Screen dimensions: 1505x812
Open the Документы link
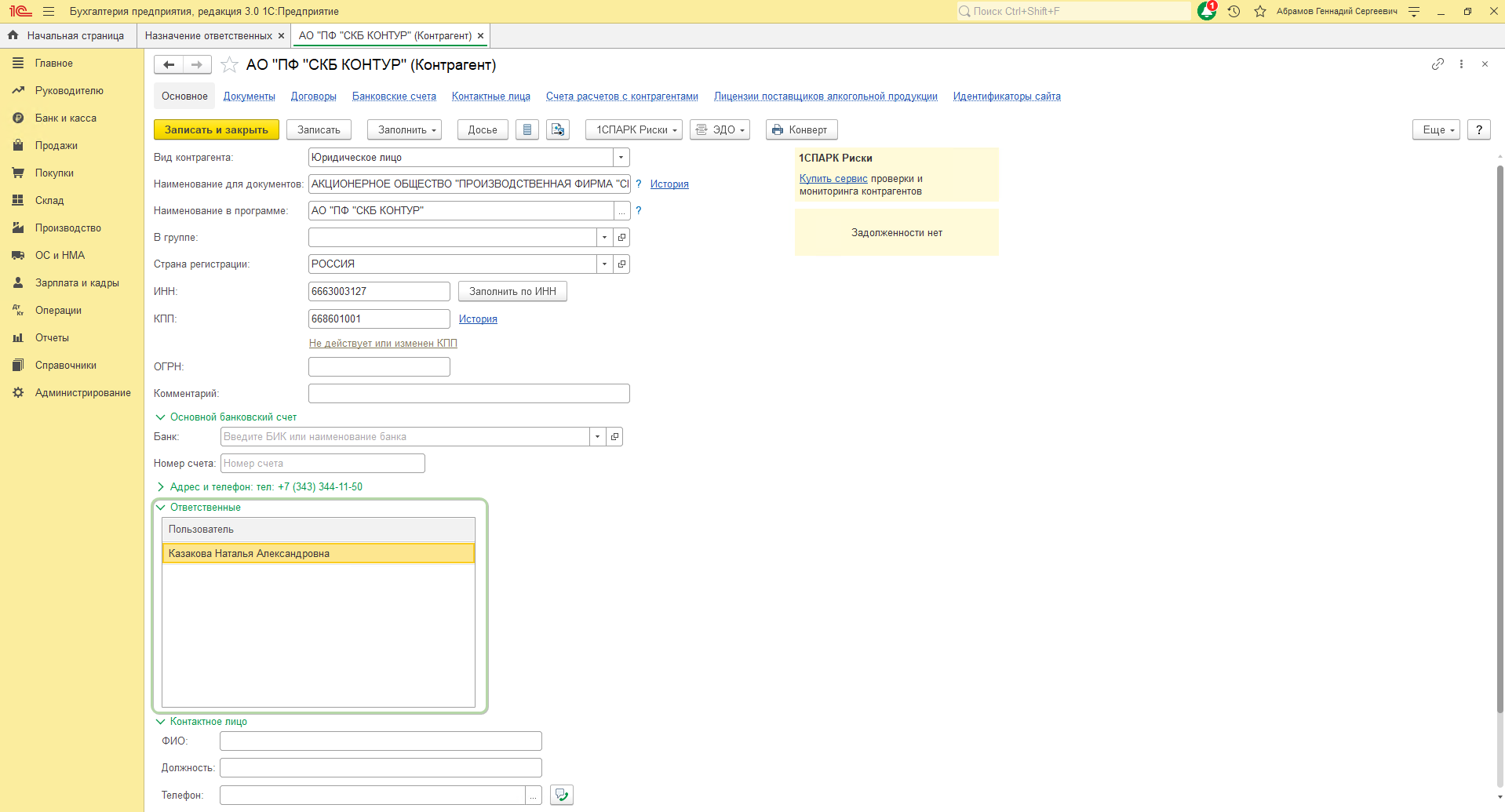click(250, 96)
